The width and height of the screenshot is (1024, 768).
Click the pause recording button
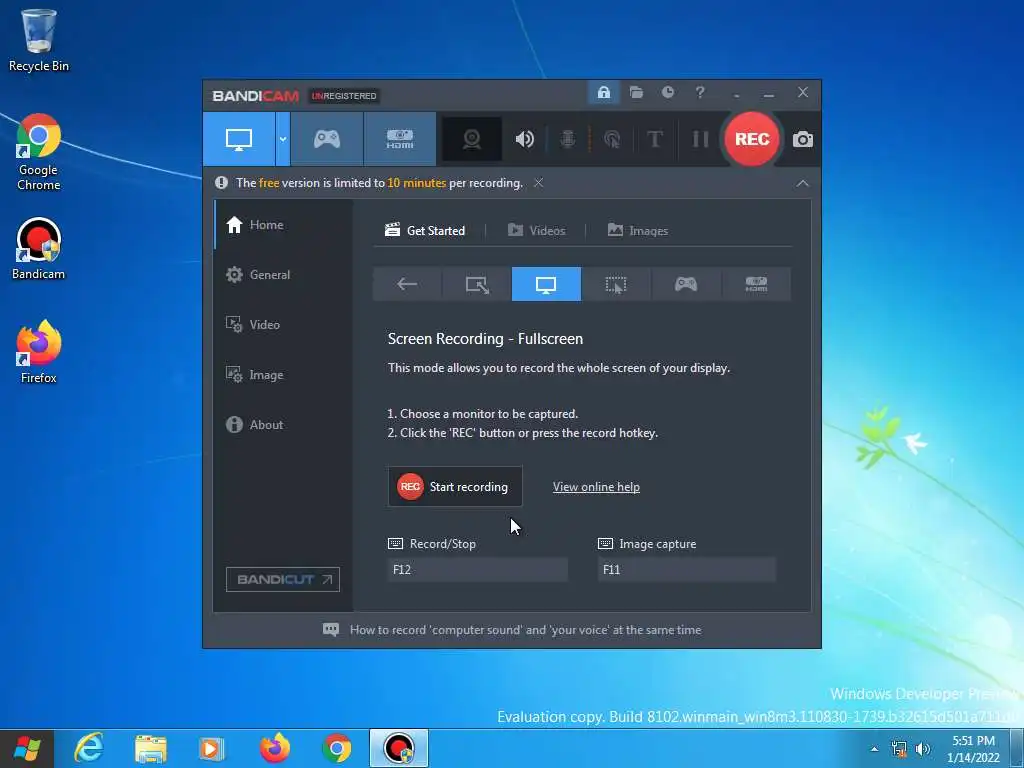pyautogui.click(x=700, y=139)
